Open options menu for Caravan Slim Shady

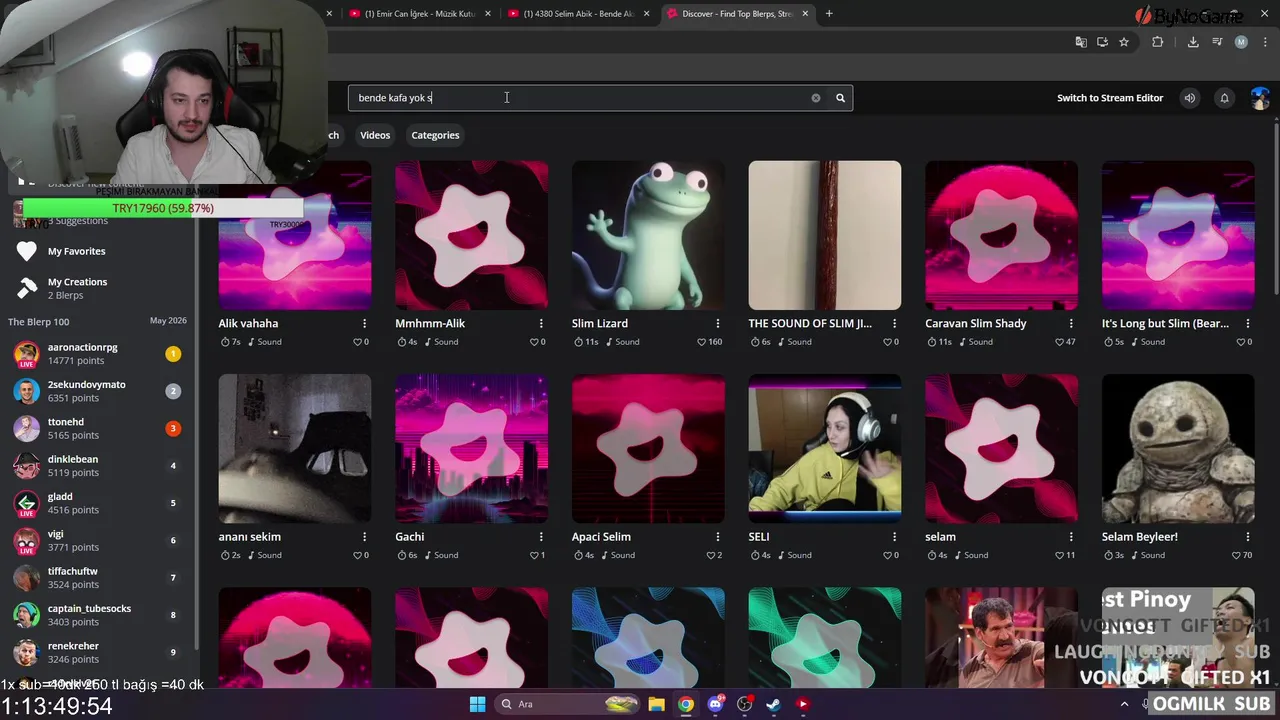tap(1071, 323)
